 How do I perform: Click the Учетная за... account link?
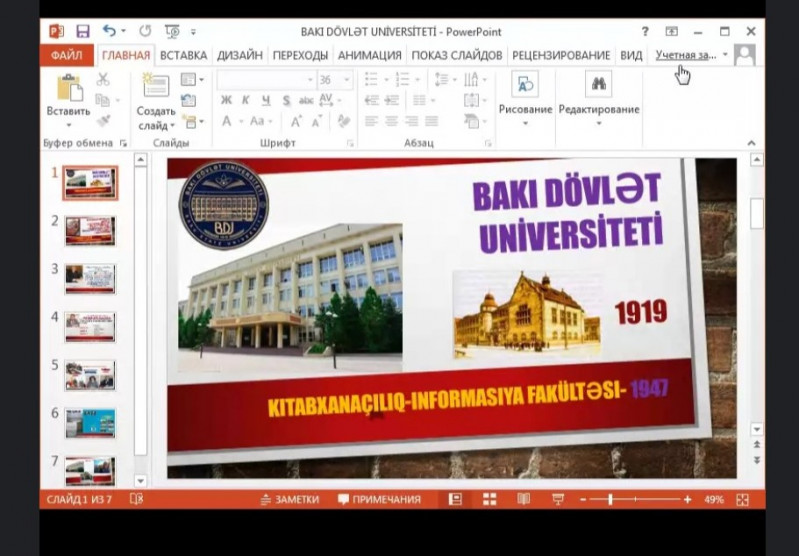coord(686,55)
